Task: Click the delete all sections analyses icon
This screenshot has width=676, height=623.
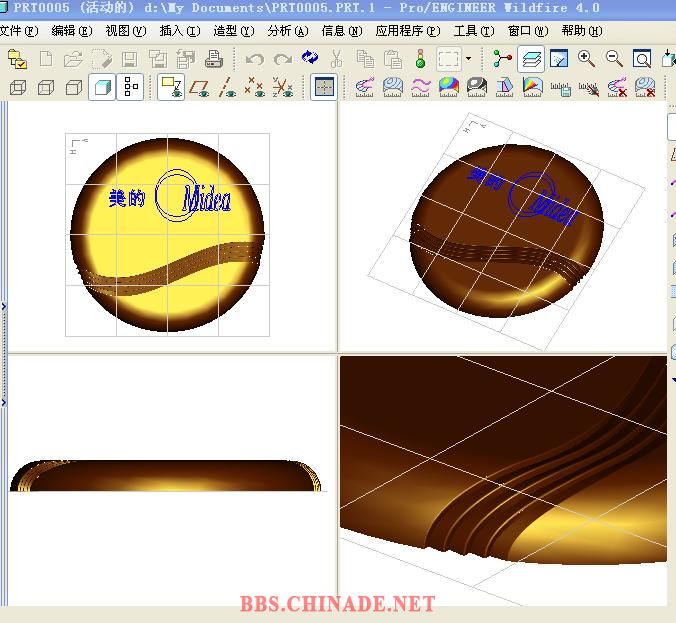Action: coord(645,88)
